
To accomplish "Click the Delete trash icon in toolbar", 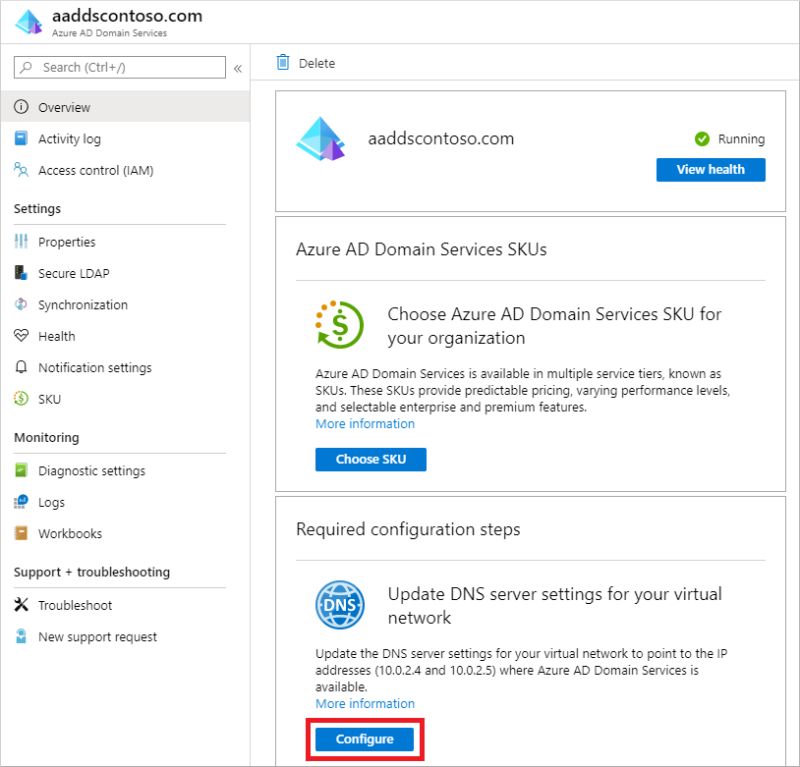I will pyautogui.click(x=285, y=63).
